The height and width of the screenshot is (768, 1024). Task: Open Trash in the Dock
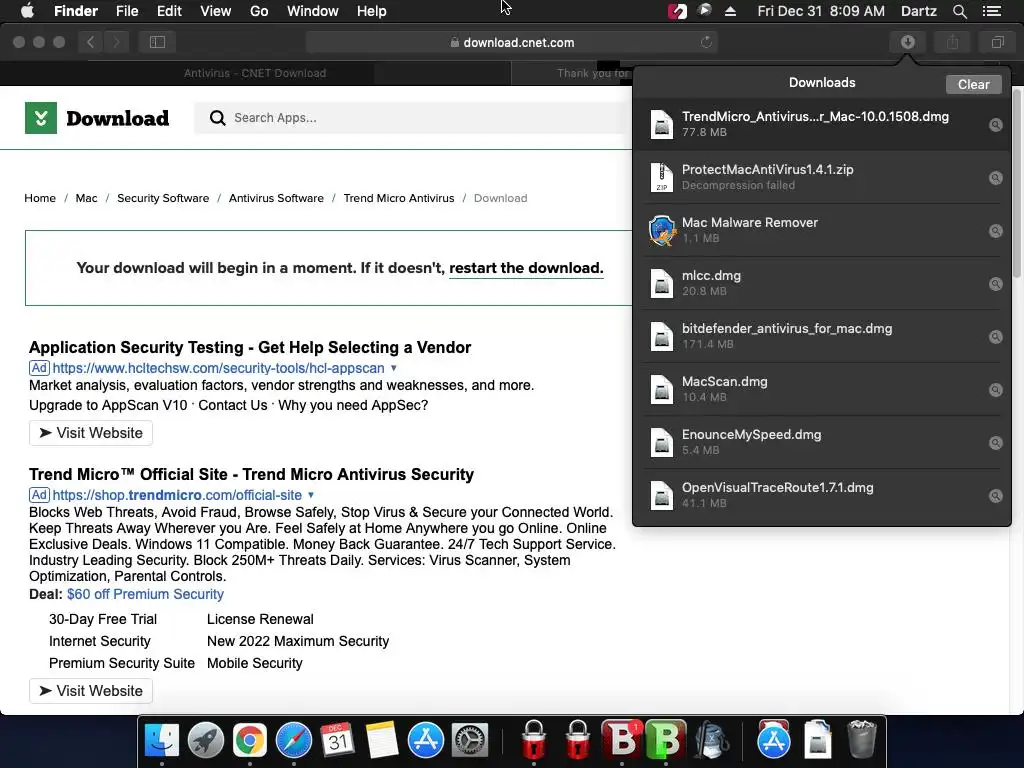pyautogui.click(x=861, y=739)
